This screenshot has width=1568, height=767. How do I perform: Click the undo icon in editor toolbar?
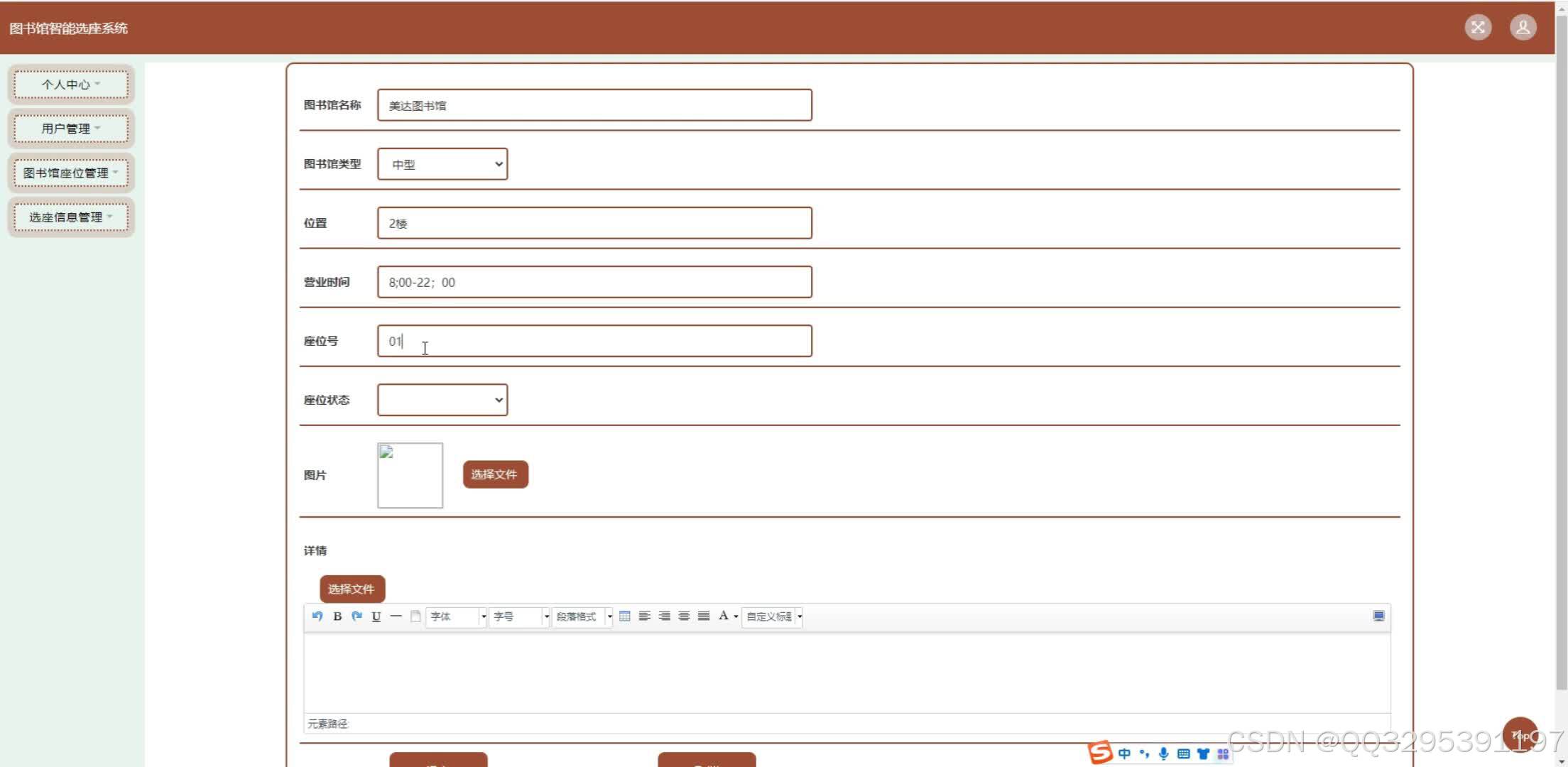[x=317, y=616]
